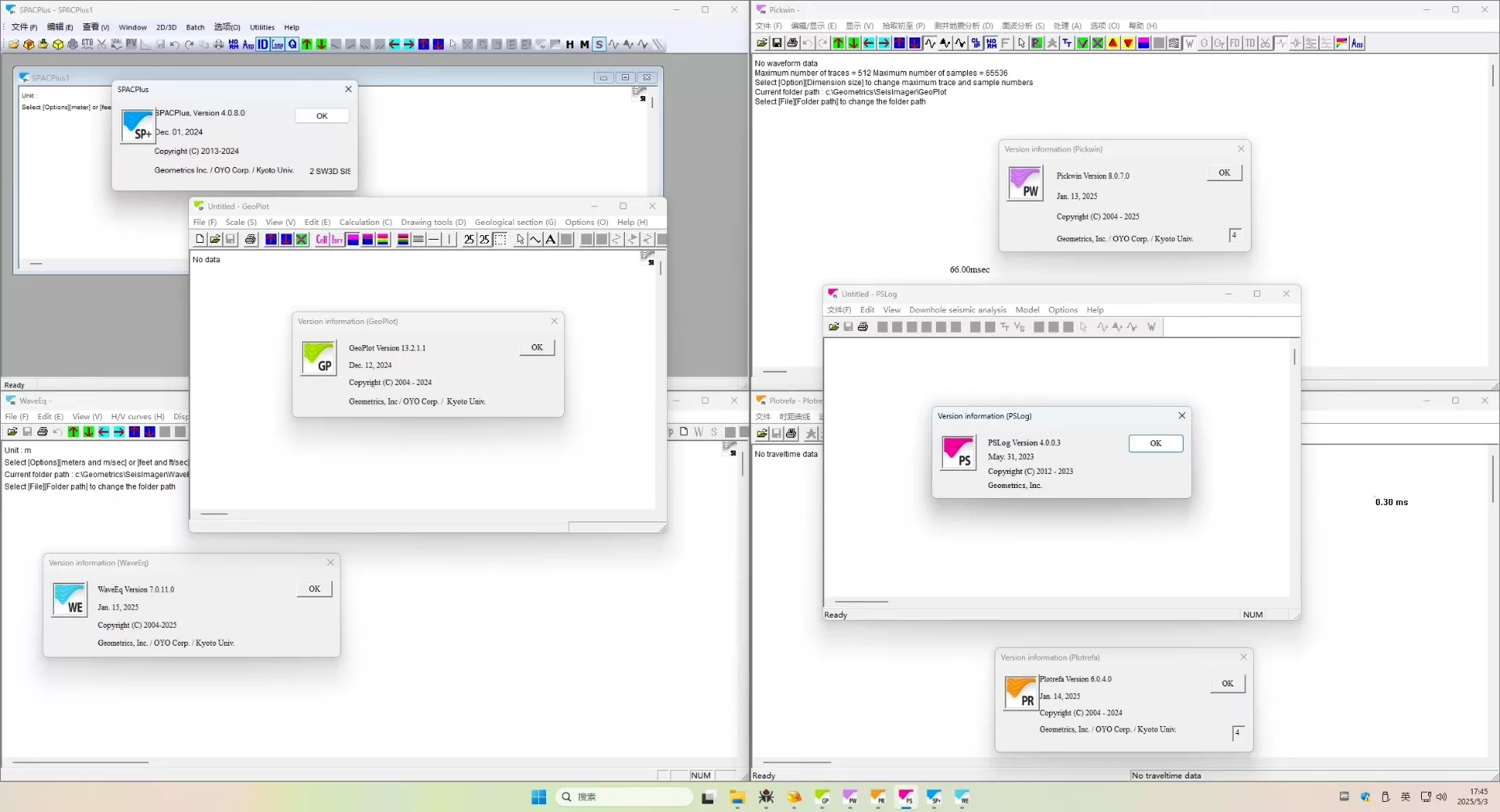Image resolution: width=1500 pixels, height=812 pixels.
Task: Save using the Pickwin toolbar disk icon
Action: [x=777, y=43]
